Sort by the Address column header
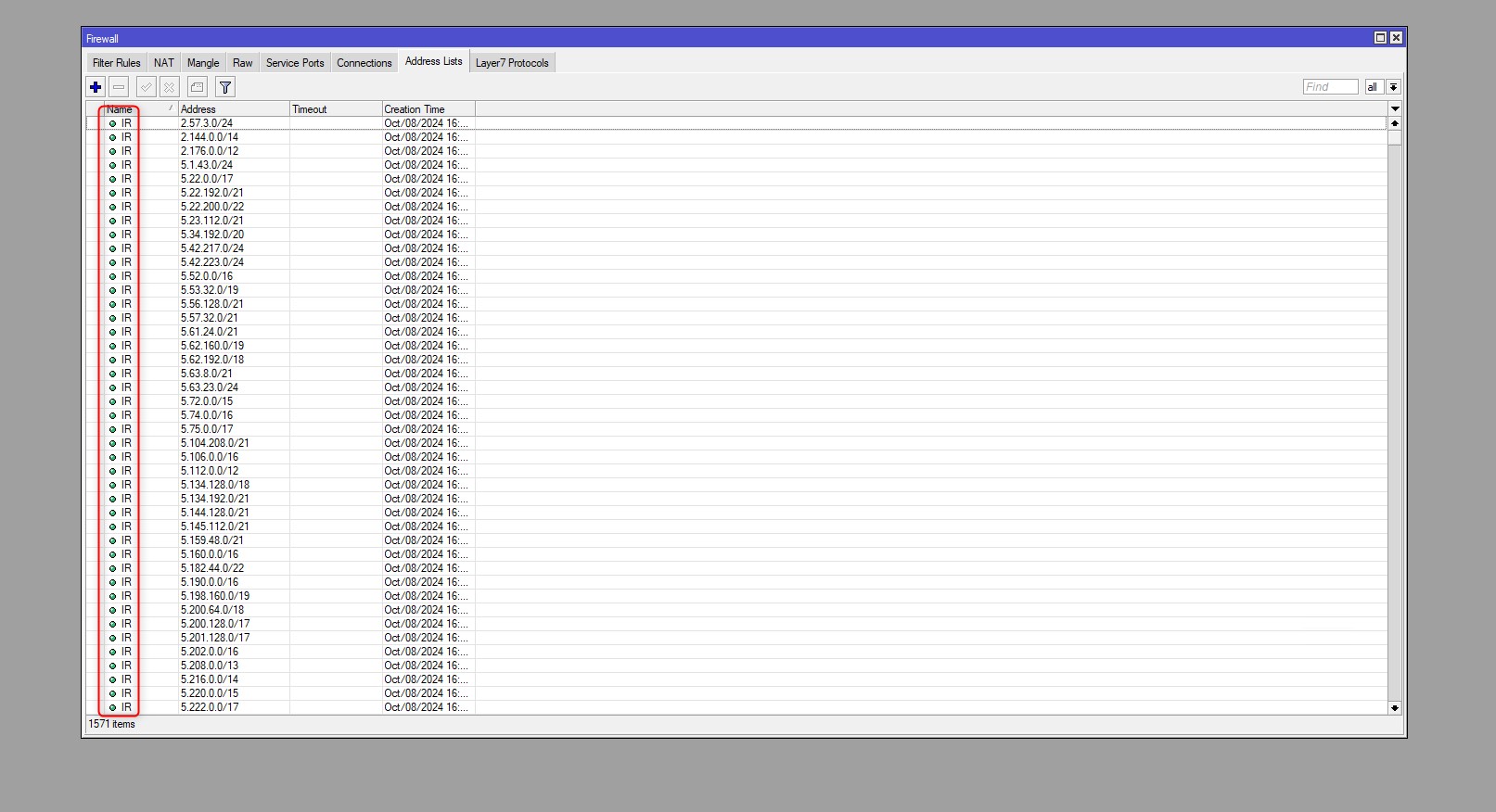Image resolution: width=1496 pixels, height=812 pixels. tap(234, 109)
